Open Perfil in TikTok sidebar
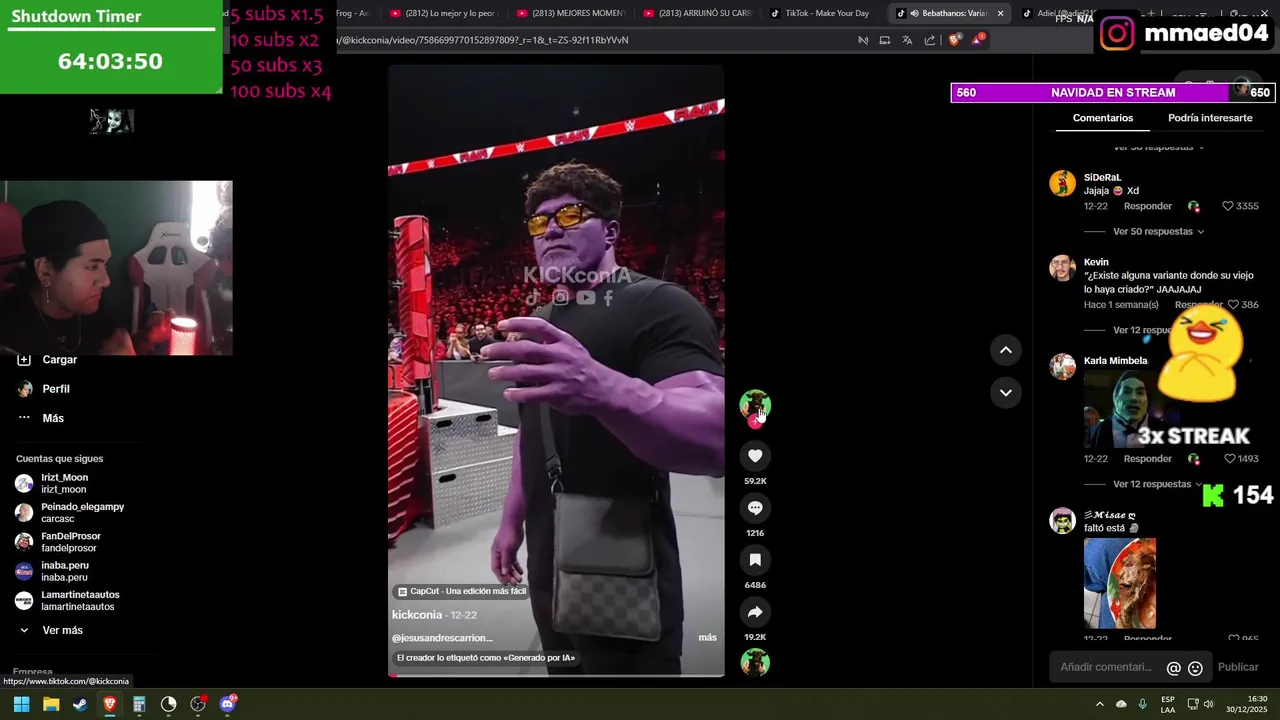 (45, 389)
